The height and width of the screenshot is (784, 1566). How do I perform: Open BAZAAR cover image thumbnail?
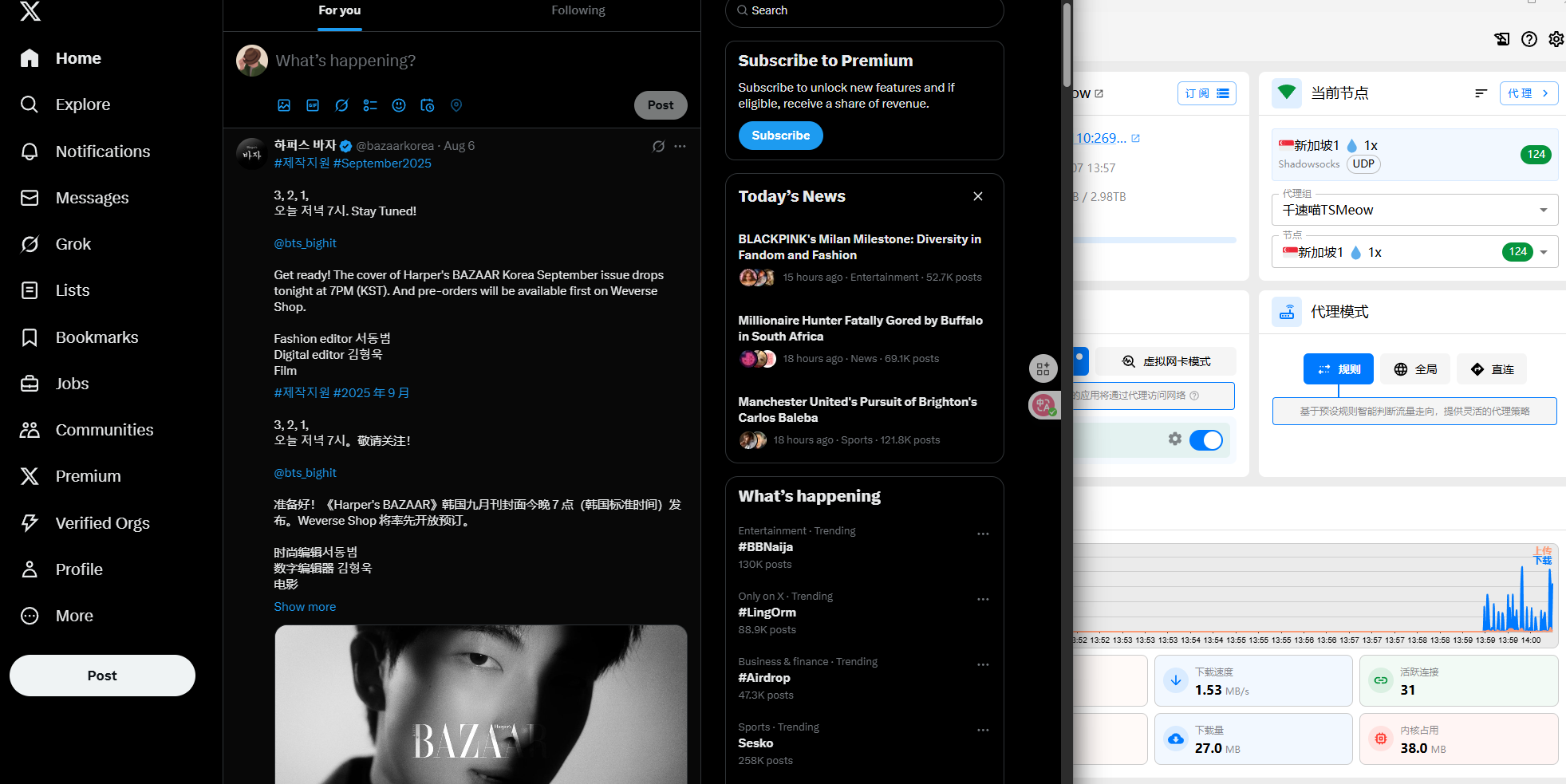[481, 704]
